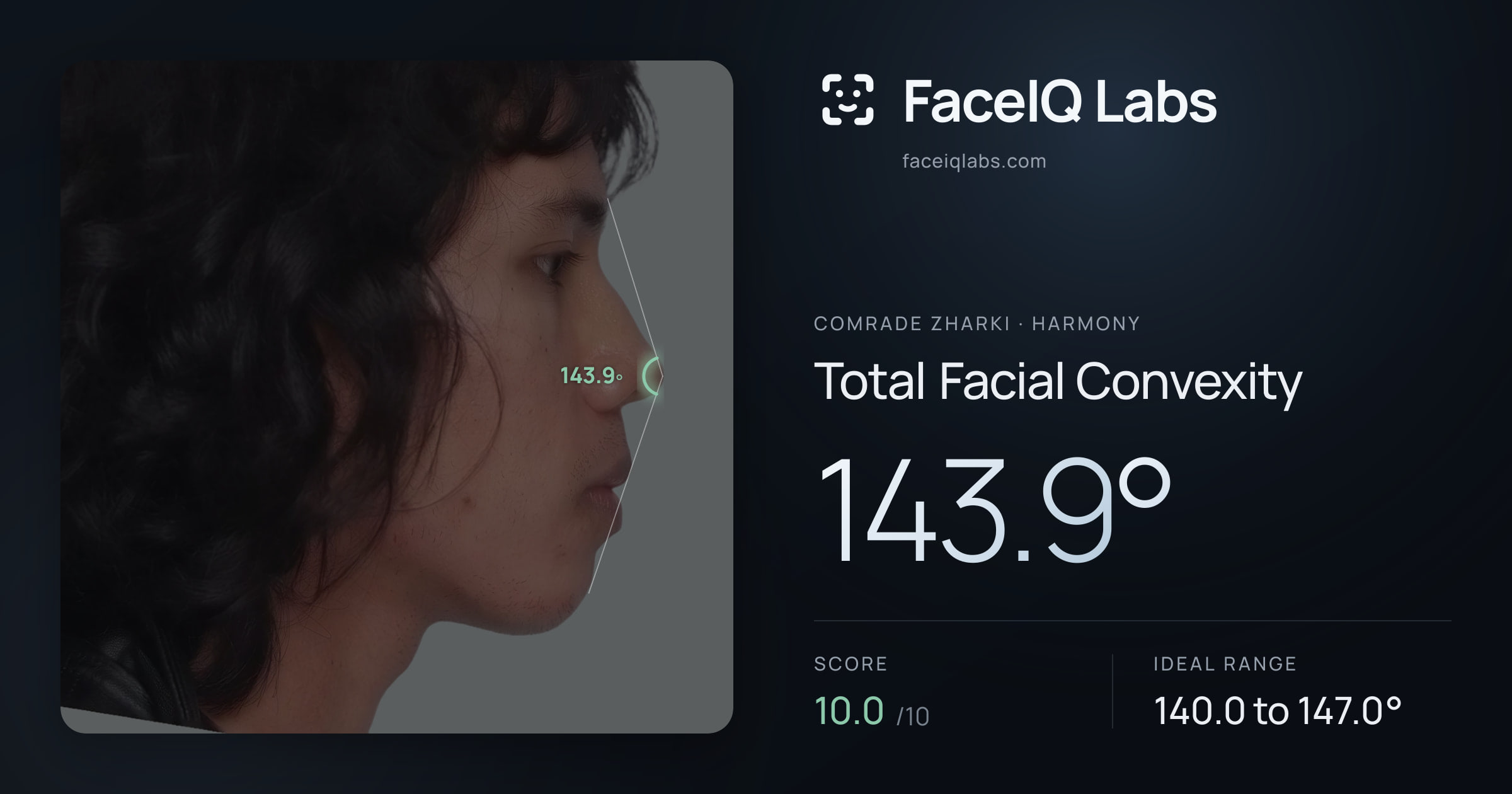Image resolution: width=1512 pixels, height=794 pixels.
Task: Click the FaceIQ Labs face-scan logo icon
Action: click(x=847, y=100)
